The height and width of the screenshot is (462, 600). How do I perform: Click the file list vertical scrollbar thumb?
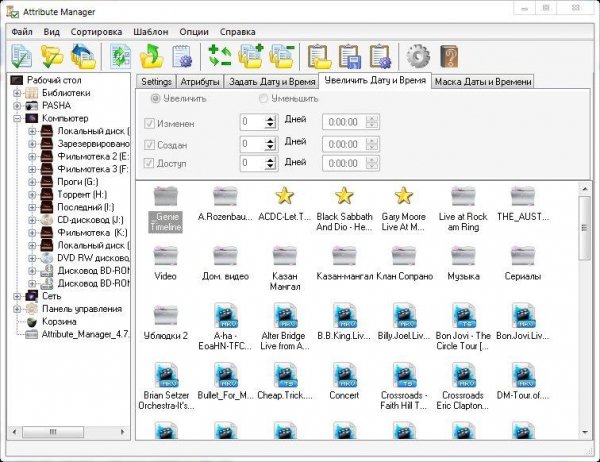coord(584,228)
